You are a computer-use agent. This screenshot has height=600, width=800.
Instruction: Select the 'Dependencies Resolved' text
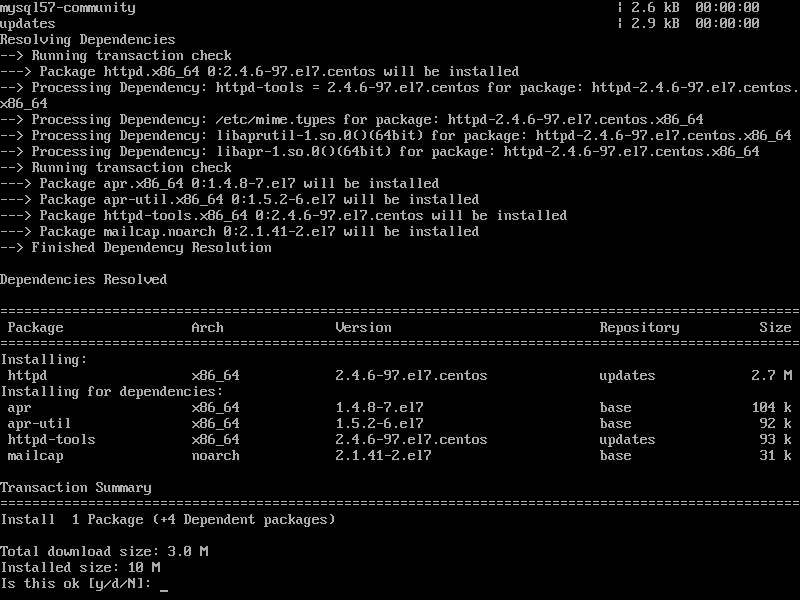(84, 280)
